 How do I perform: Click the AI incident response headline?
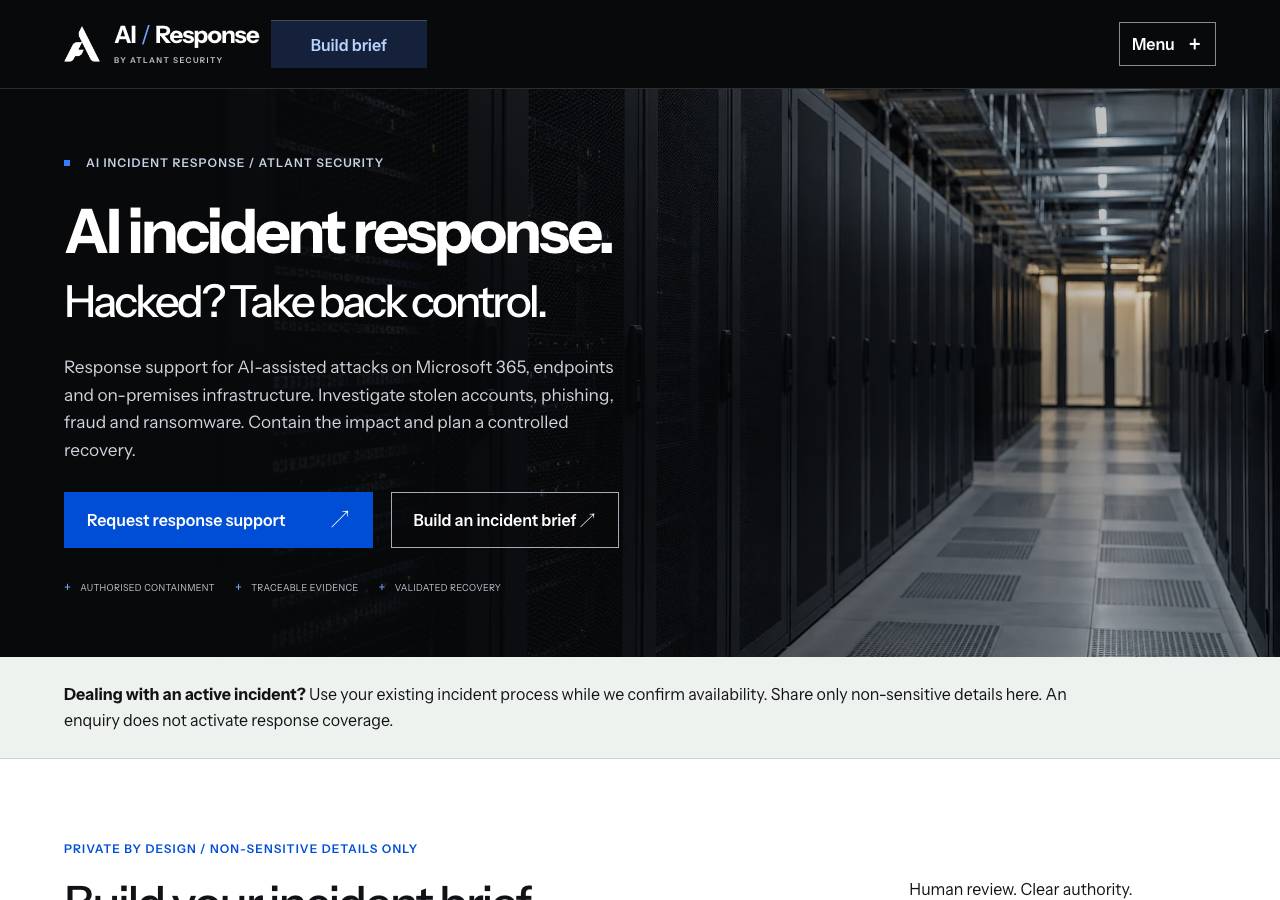pyautogui.click(x=338, y=232)
